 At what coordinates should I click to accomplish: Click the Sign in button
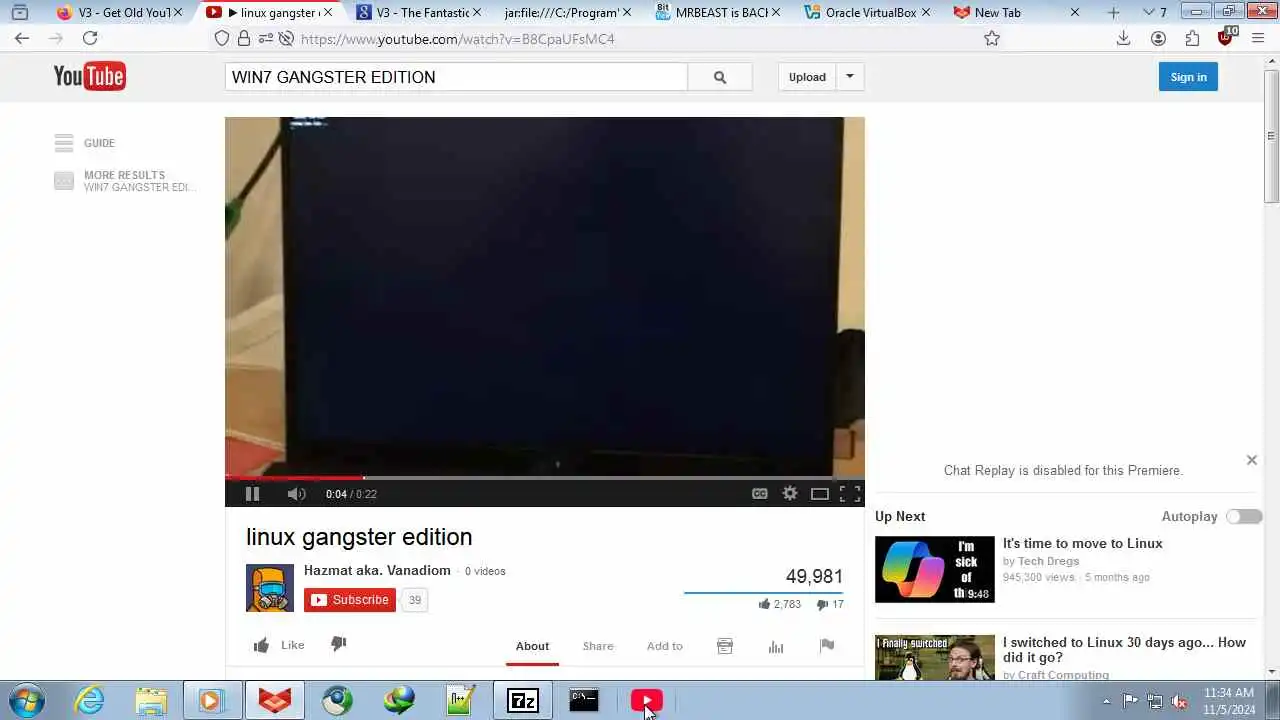tap(1188, 77)
